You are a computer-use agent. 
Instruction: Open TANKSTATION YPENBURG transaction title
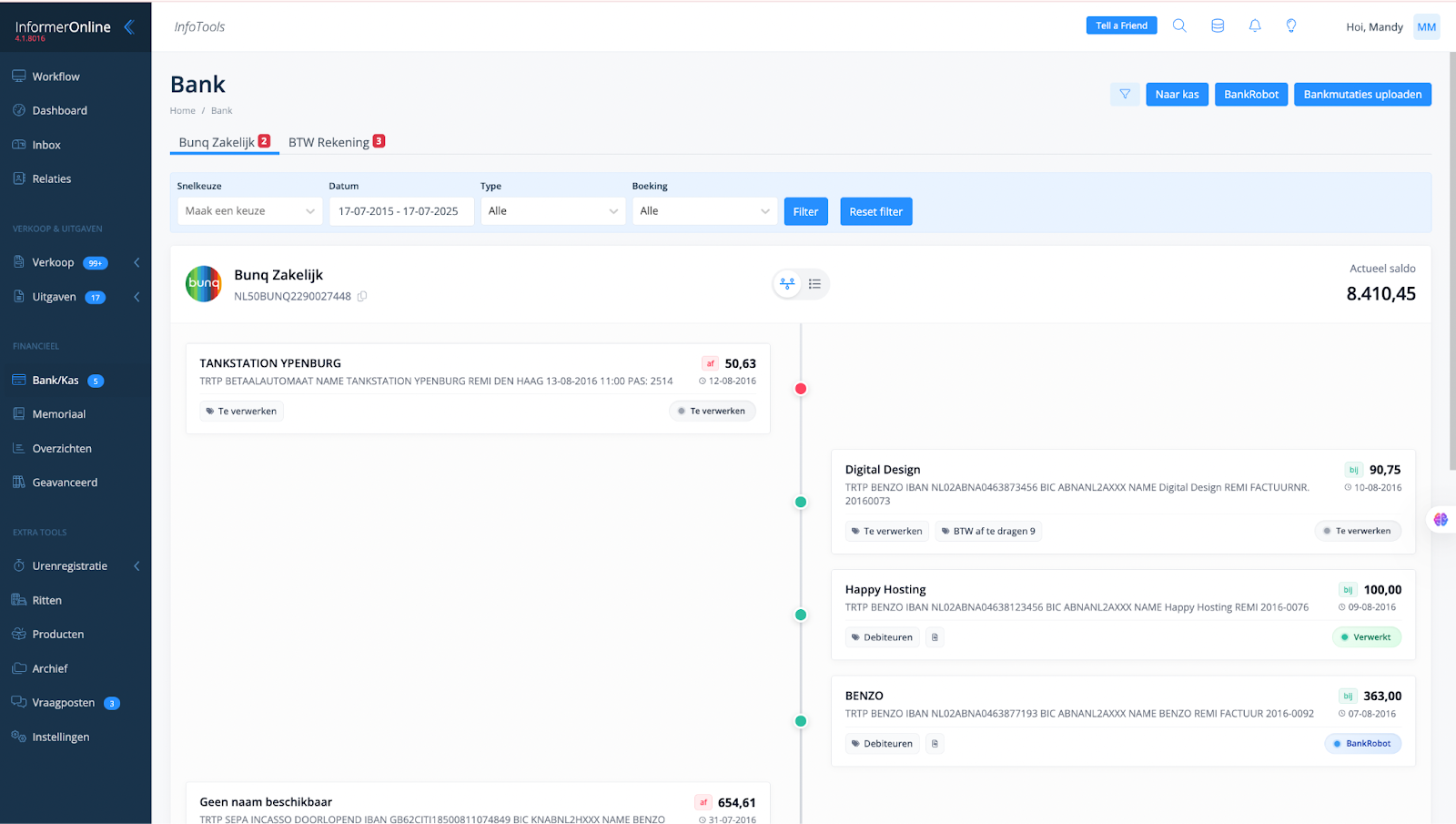270,363
